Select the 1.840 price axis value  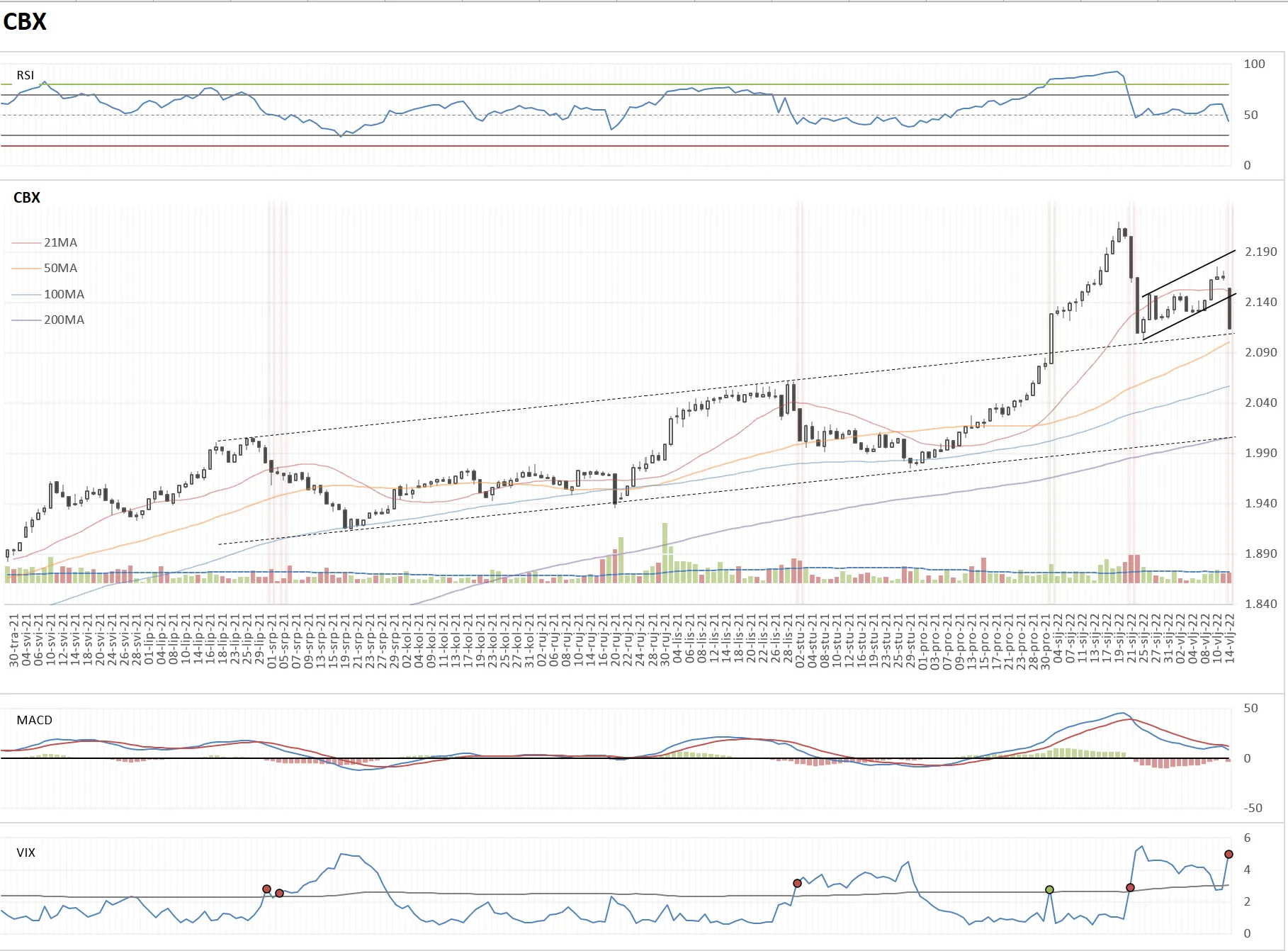1261,604
